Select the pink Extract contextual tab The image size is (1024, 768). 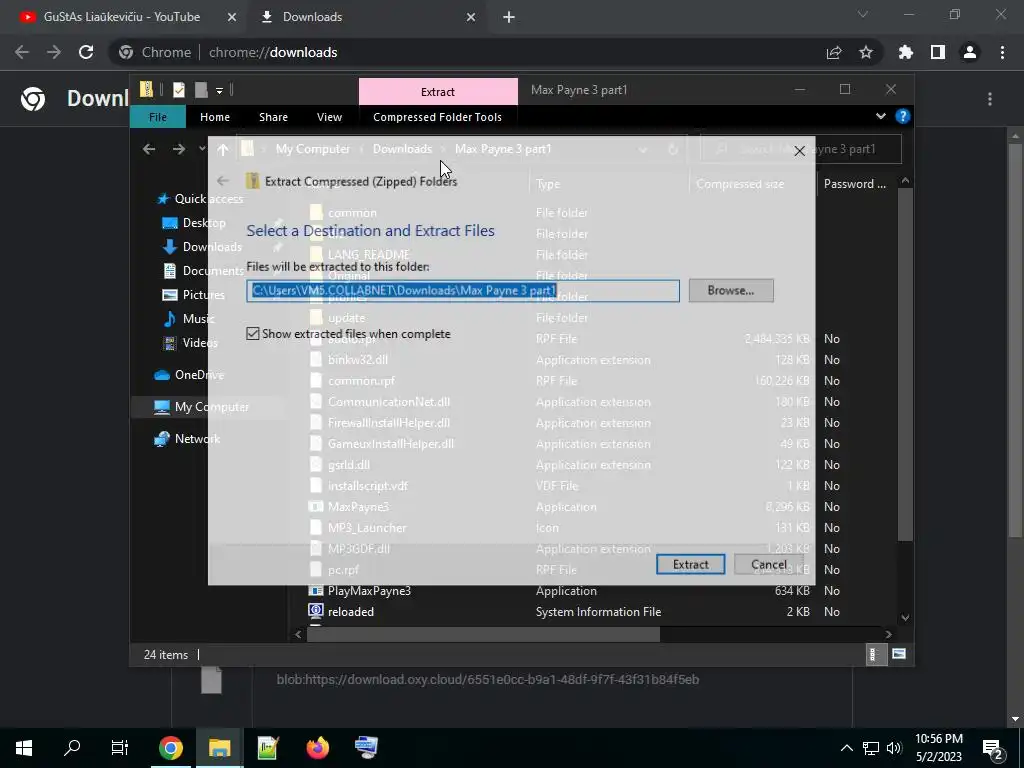click(x=438, y=92)
